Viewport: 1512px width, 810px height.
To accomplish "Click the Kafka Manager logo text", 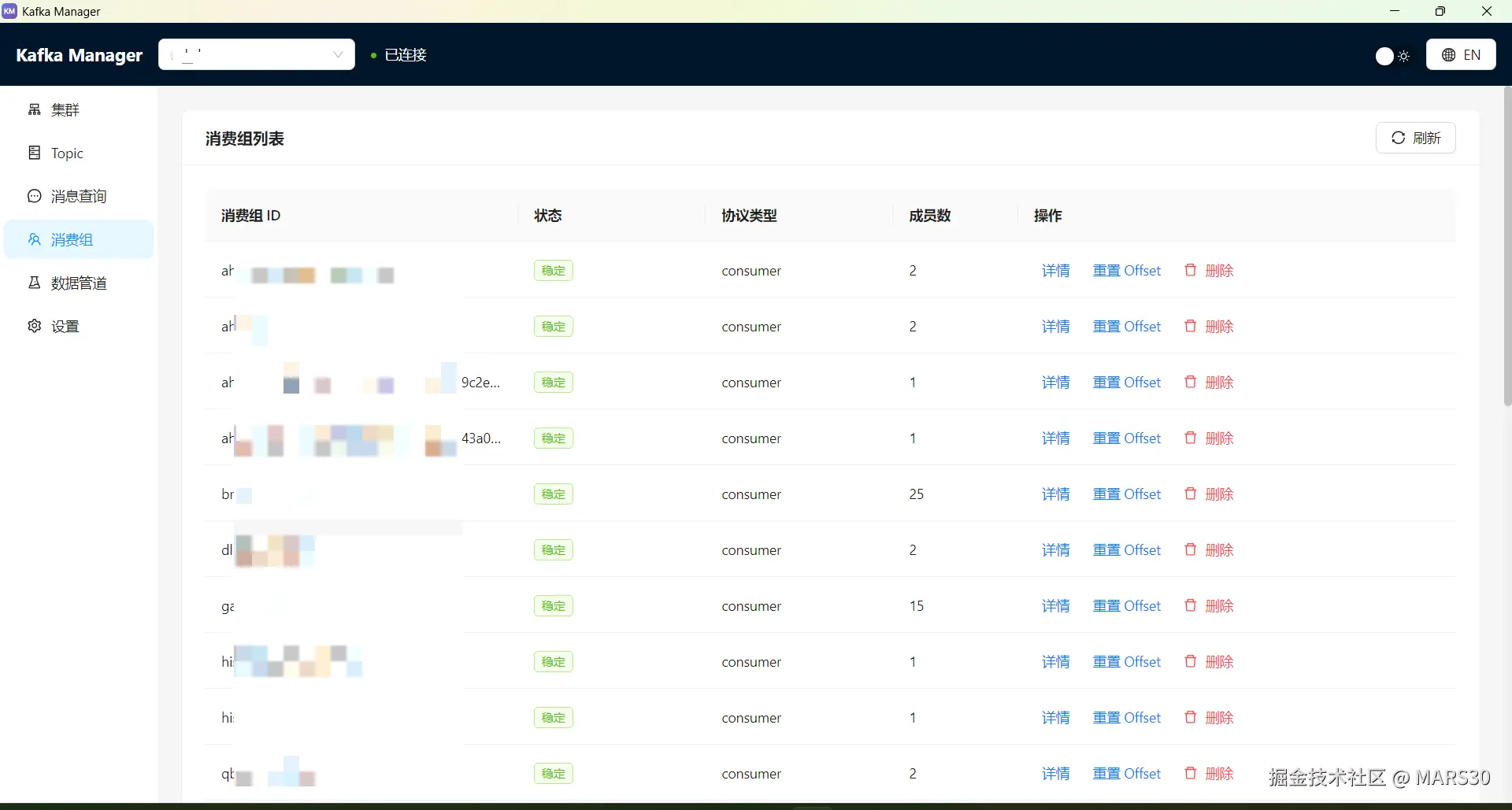I will [80, 55].
